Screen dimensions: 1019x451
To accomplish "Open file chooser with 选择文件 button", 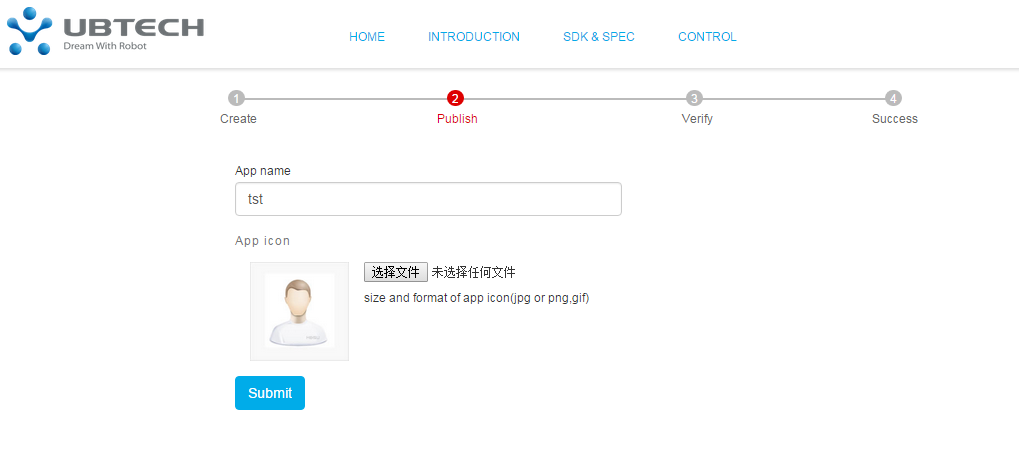I will (396, 272).
